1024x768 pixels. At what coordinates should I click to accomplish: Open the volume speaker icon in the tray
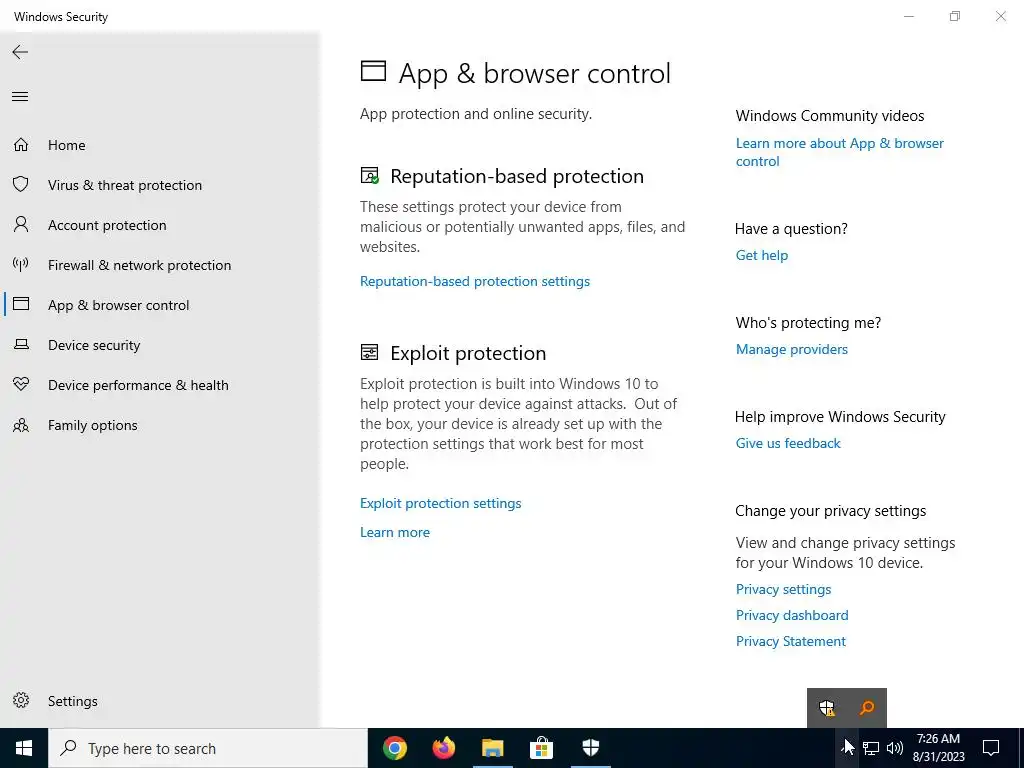[x=895, y=748]
